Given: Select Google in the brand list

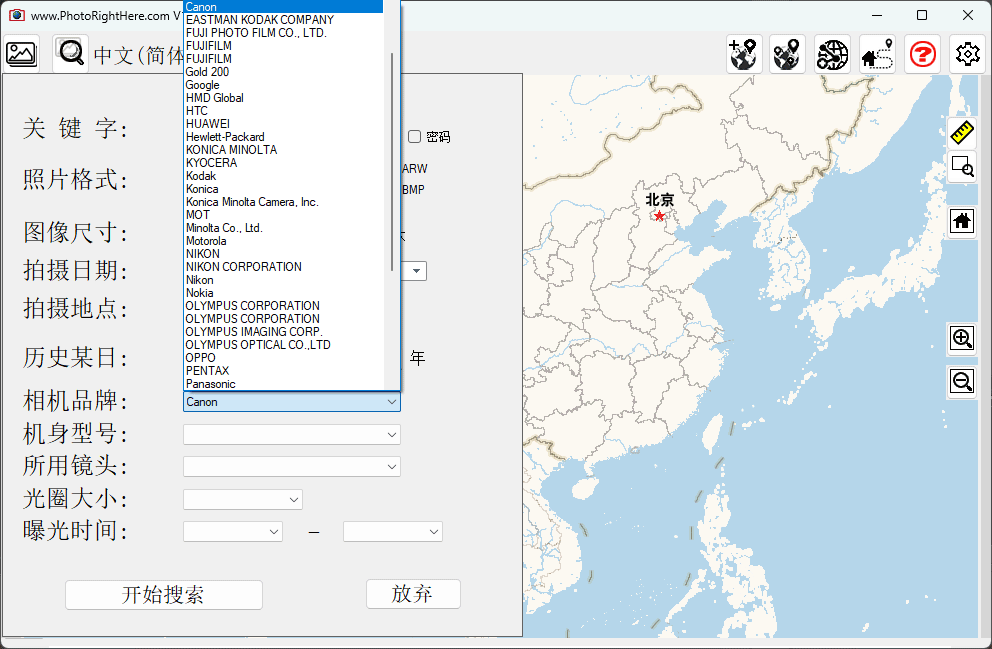Looking at the screenshot, I should (x=283, y=85).
